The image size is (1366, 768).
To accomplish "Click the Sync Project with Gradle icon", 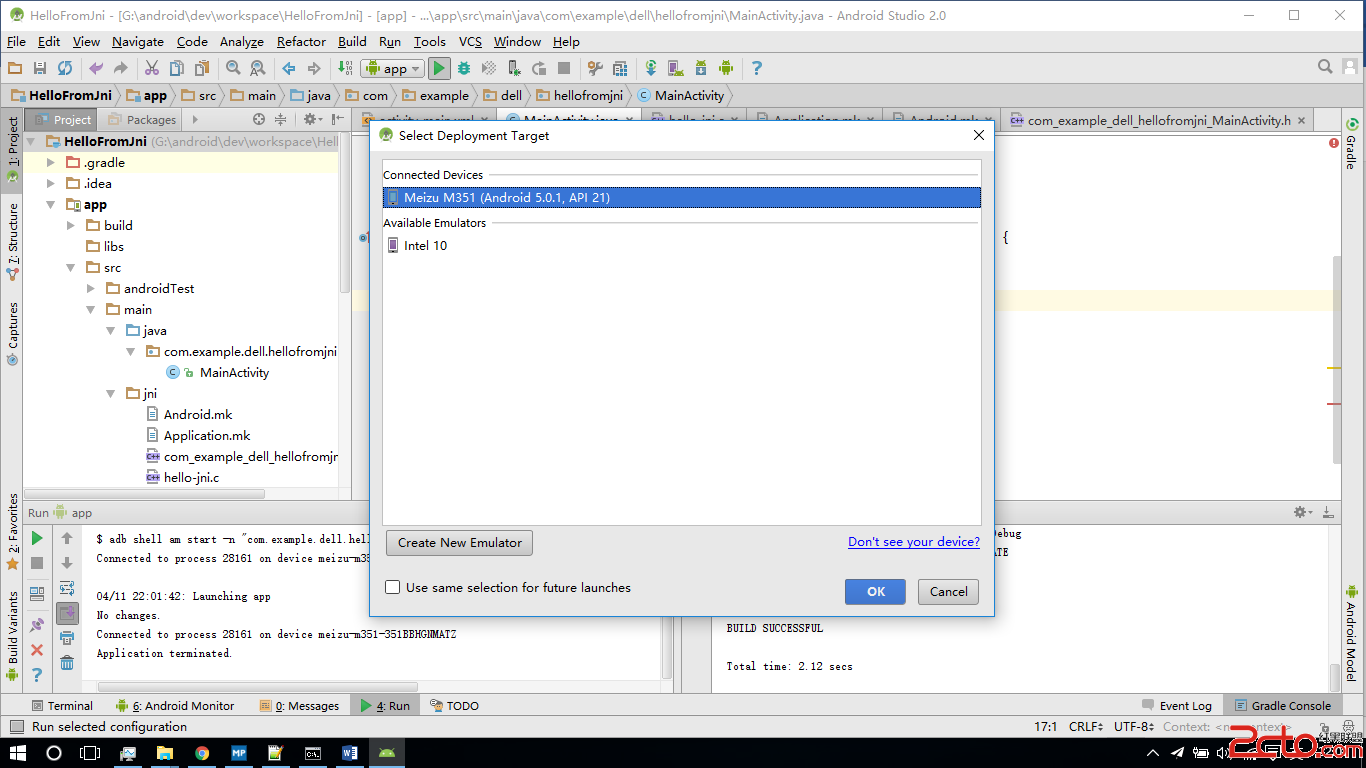I will coord(651,68).
